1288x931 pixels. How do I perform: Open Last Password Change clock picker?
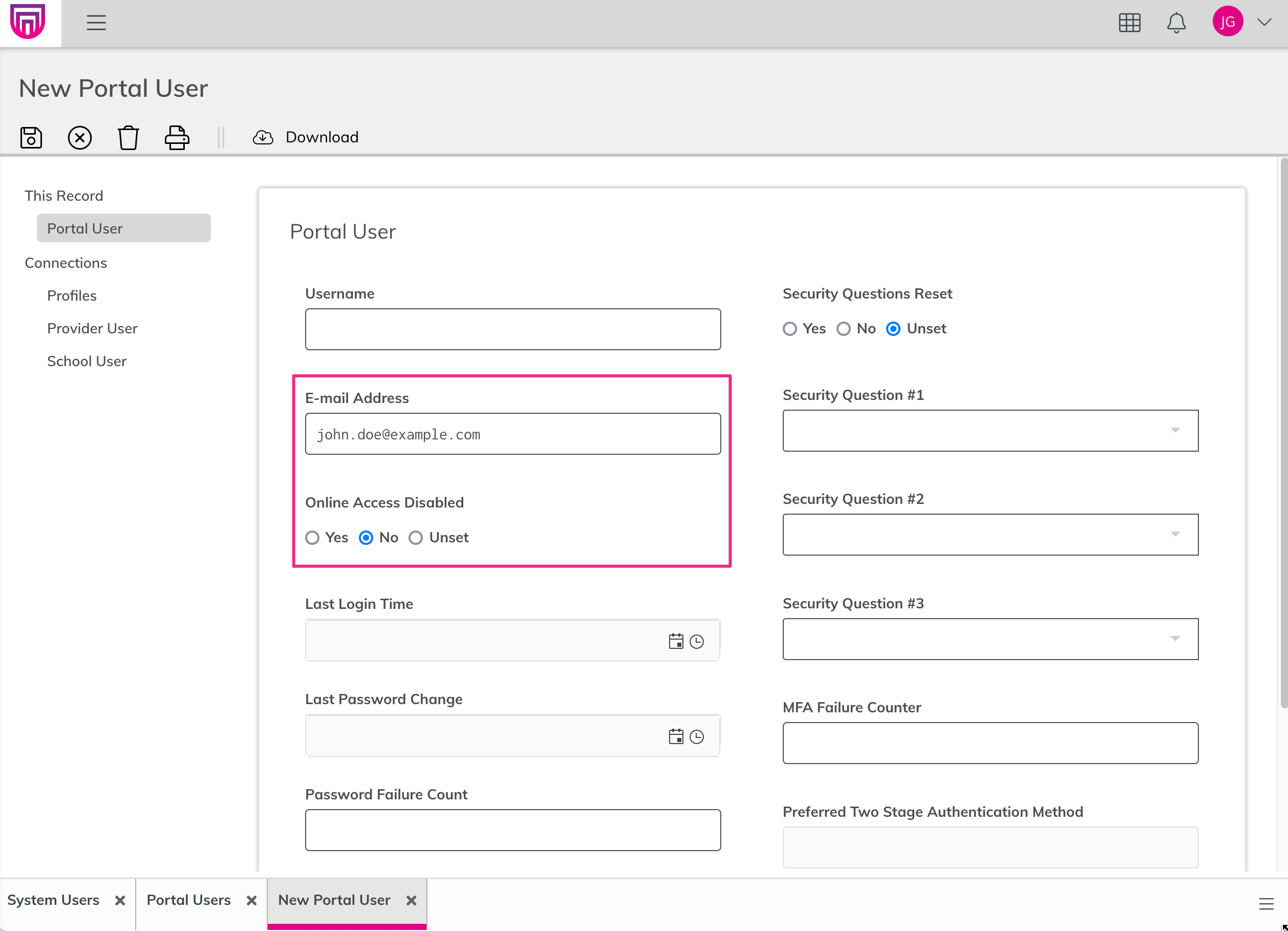(697, 737)
